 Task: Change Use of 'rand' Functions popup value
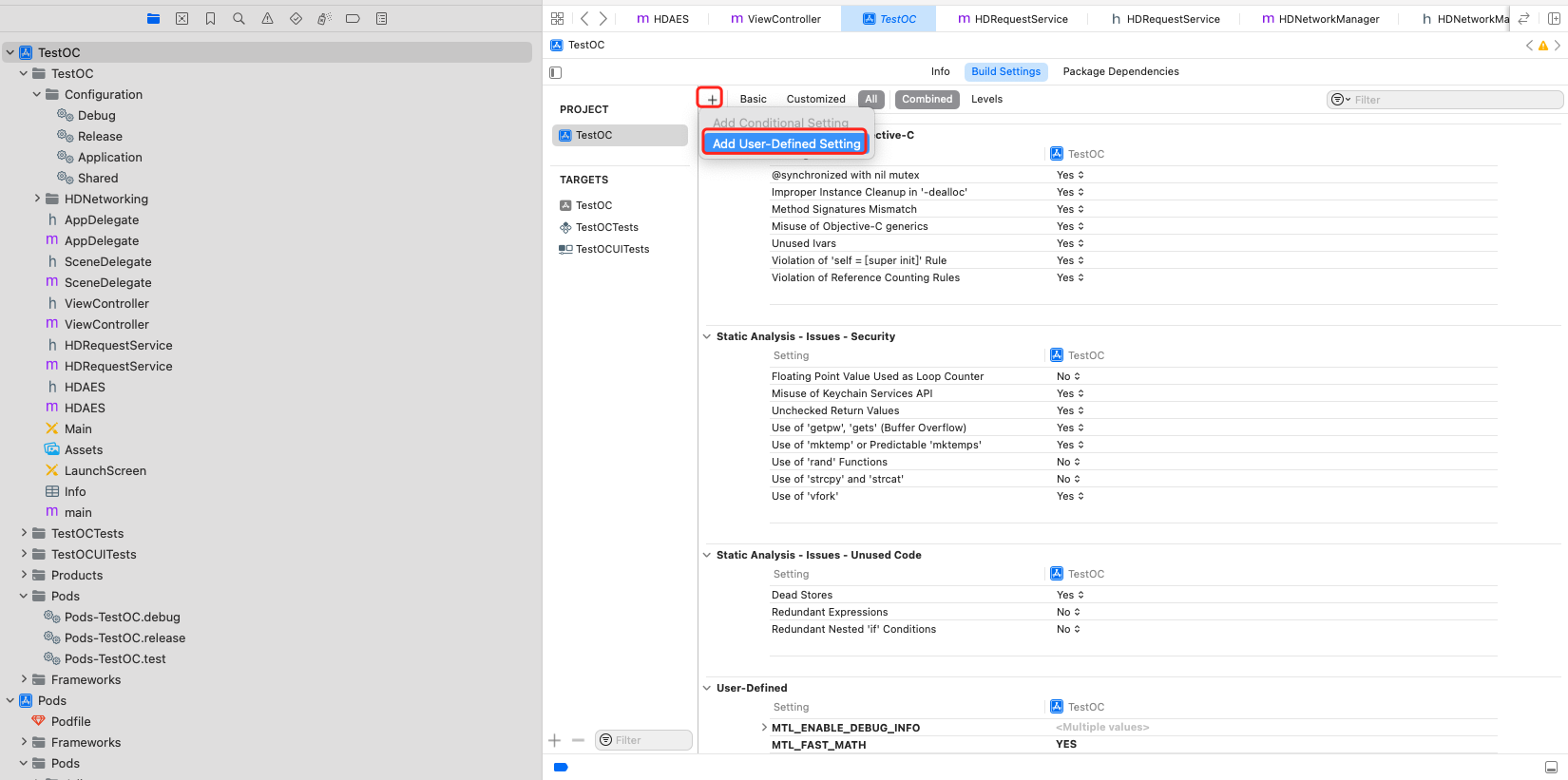pos(1068,462)
